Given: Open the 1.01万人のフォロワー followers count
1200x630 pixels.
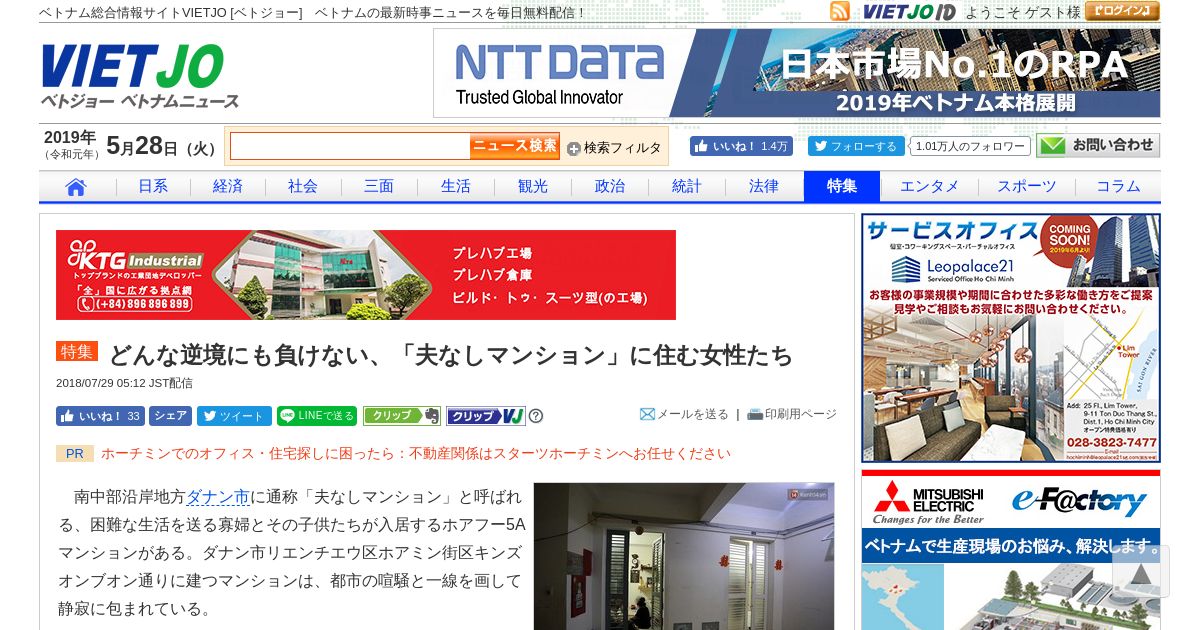Looking at the screenshot, I should [970, 146].
